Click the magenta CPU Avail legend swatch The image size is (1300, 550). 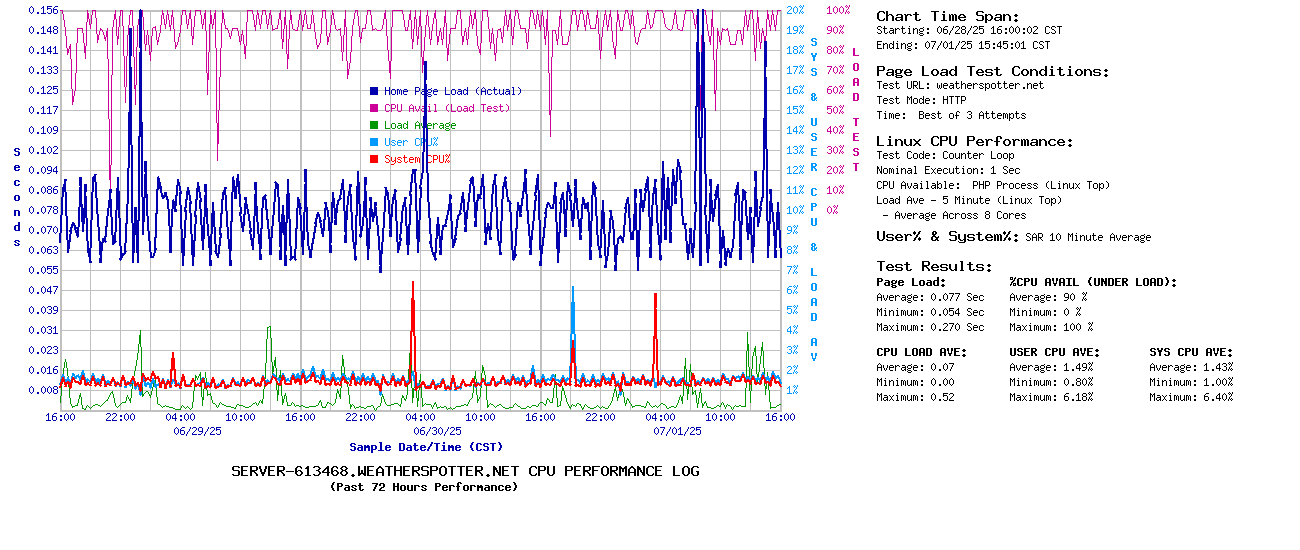pyautogui.click(x=374, y=108)
